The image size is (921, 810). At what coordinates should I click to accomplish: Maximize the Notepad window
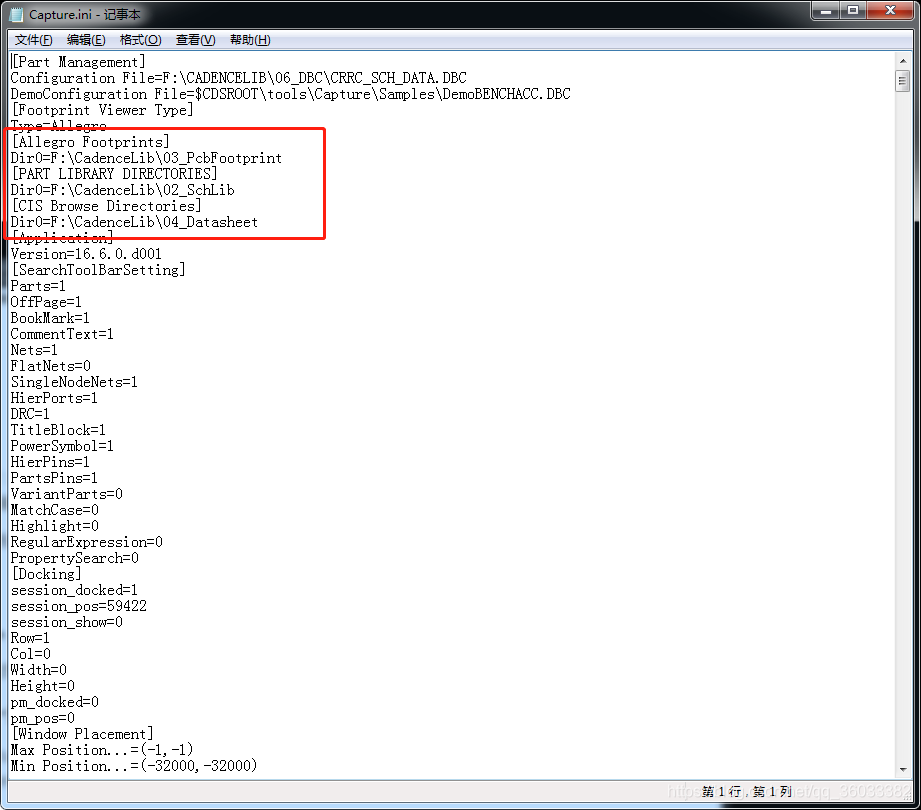tap(853, 11)
